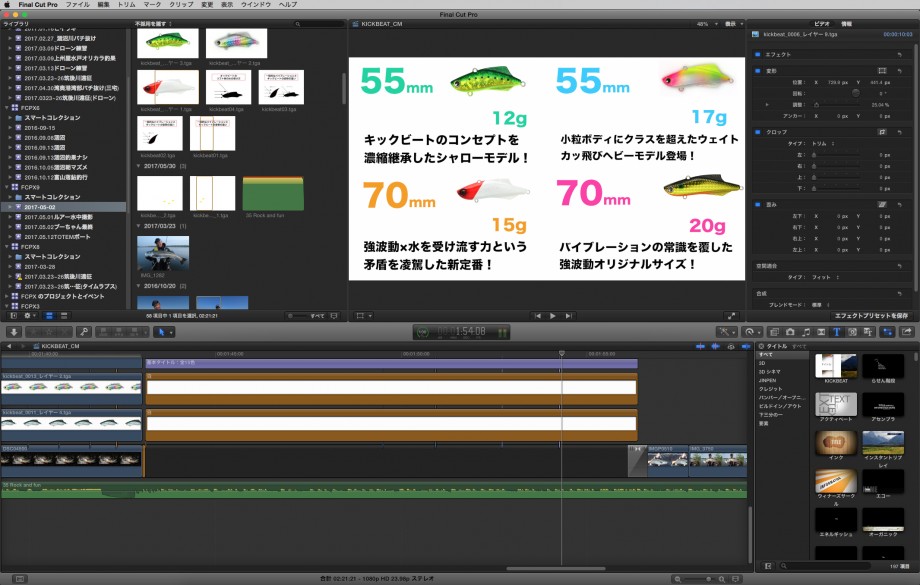
Task: Reset the エフェクト section with arrow
Action: 899,55
